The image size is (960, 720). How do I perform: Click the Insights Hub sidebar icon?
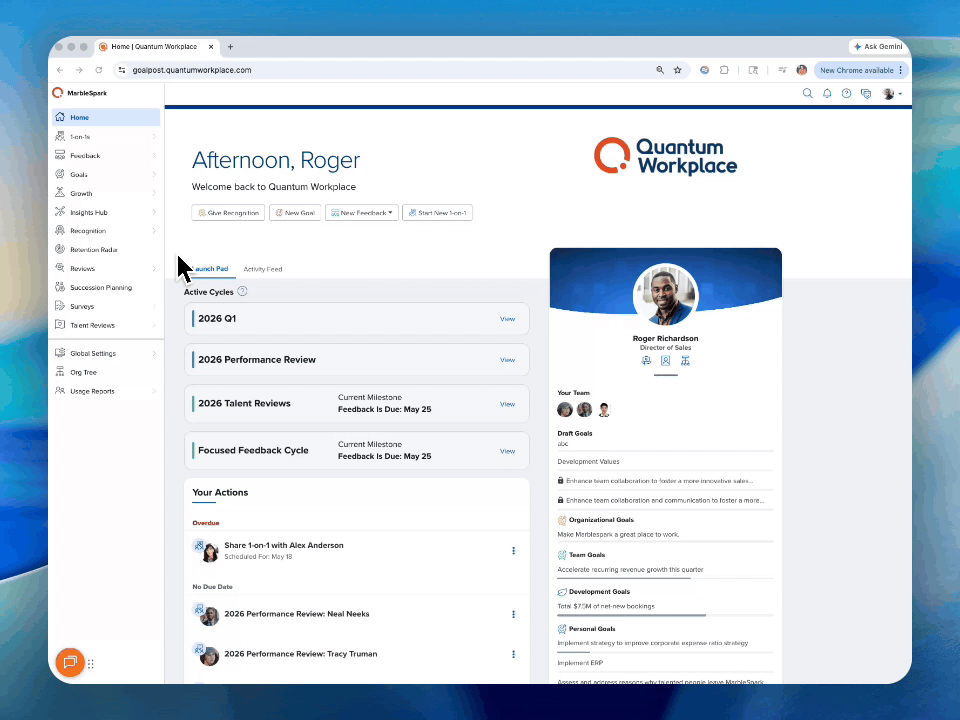60,212
